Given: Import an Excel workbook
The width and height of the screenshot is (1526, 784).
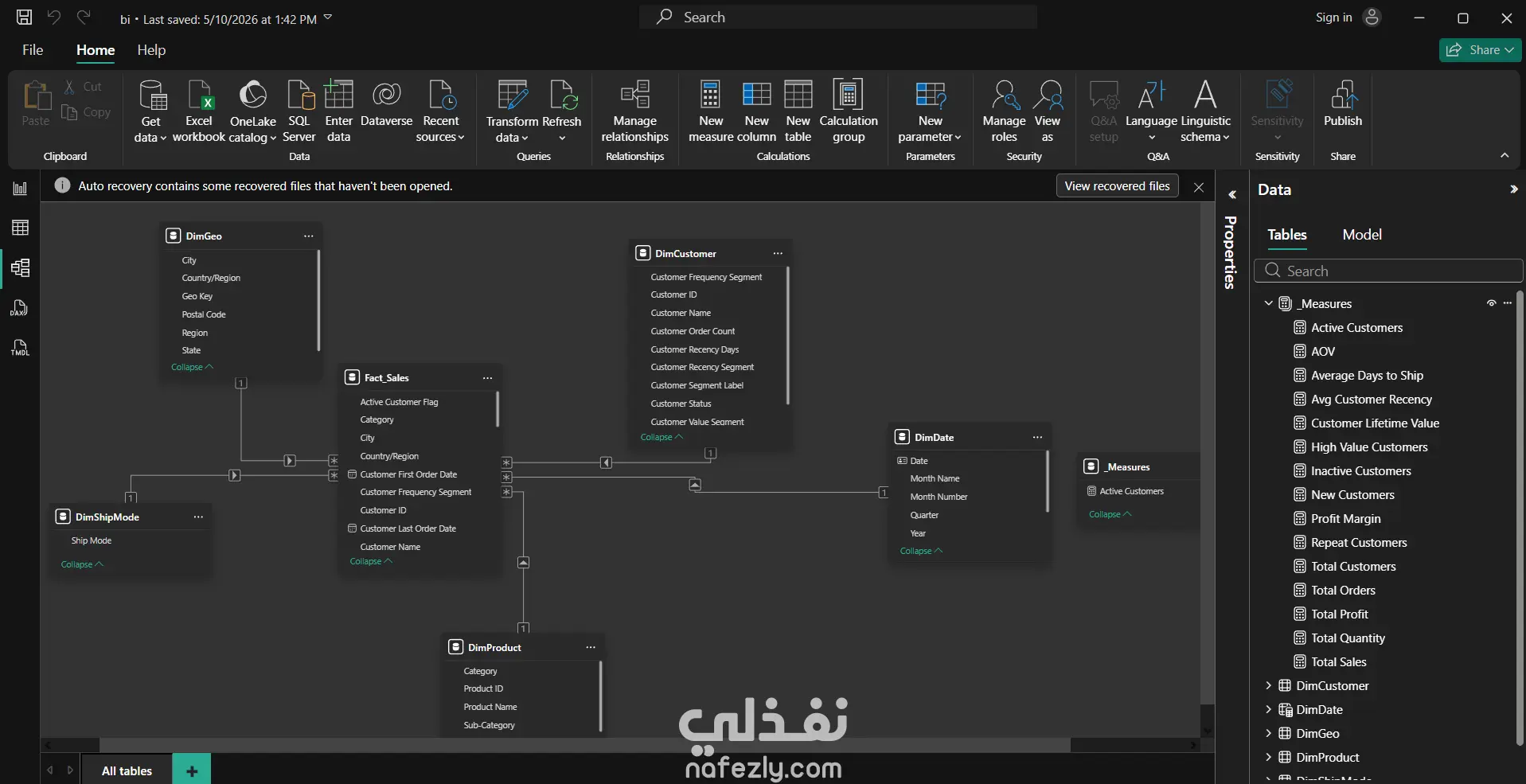Looking at the screenshot, I should click(199, 111).
